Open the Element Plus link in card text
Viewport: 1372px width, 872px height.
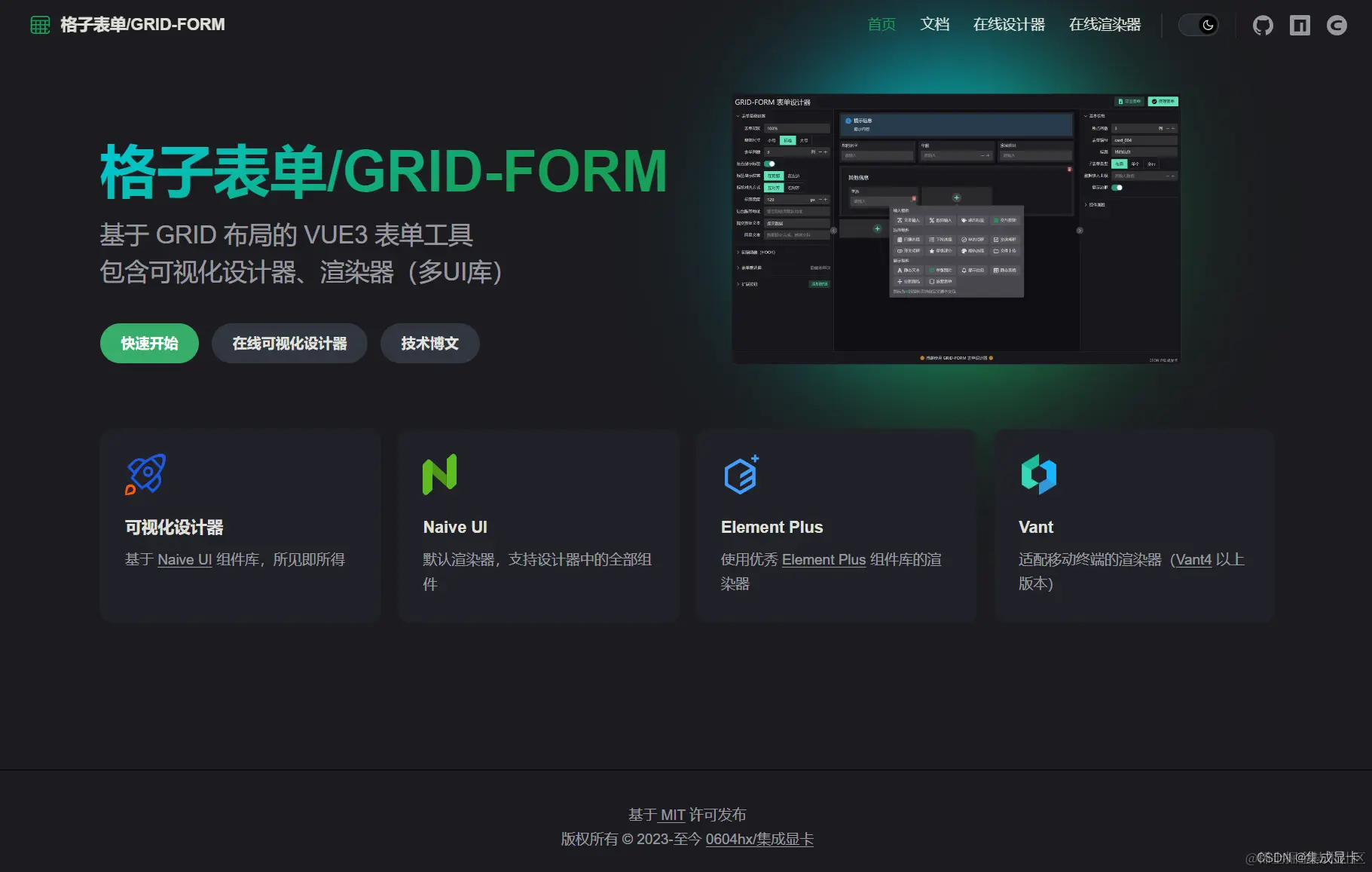point(824,560)
